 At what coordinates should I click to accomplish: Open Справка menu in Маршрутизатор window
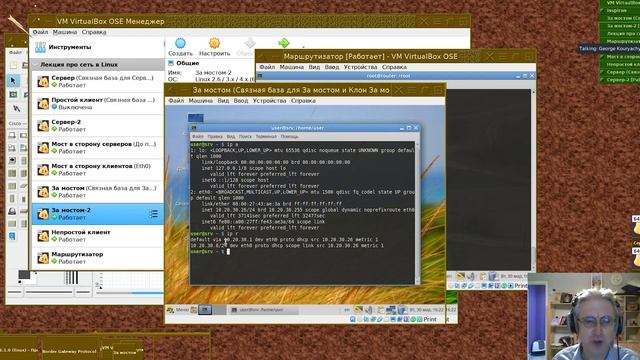coord(394,67)
